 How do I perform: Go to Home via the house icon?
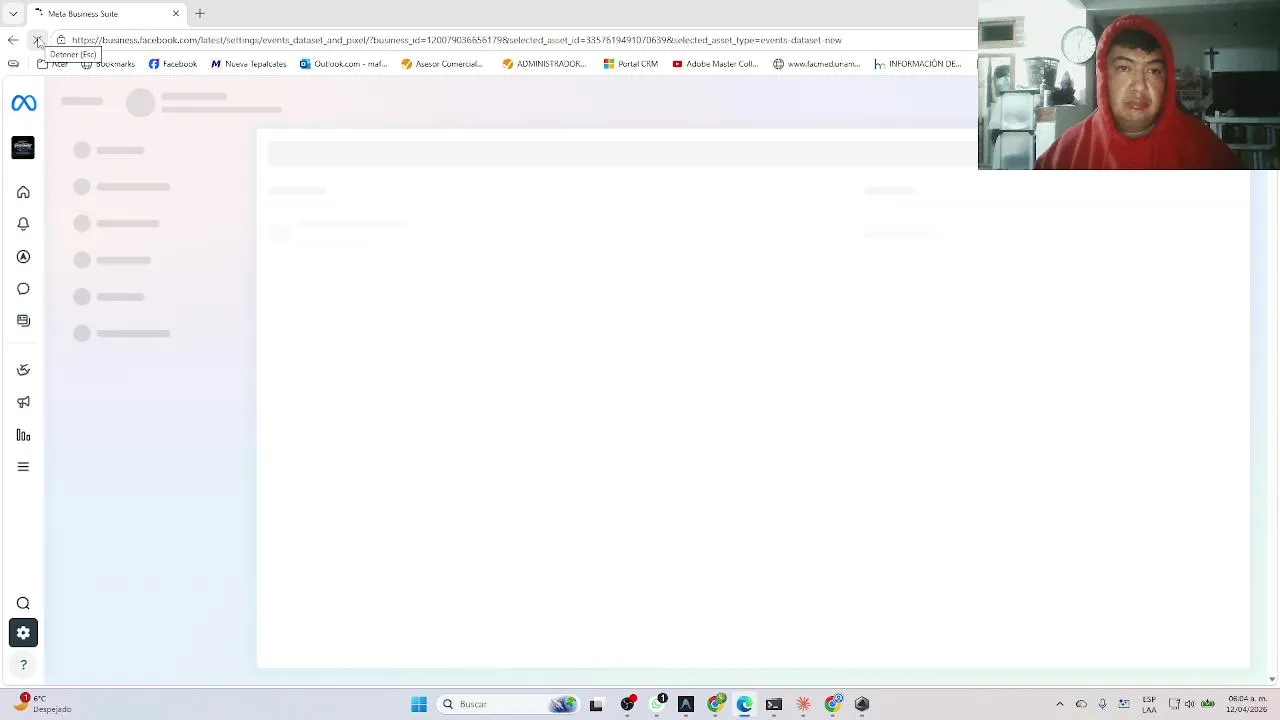click(x=23, y=192)
